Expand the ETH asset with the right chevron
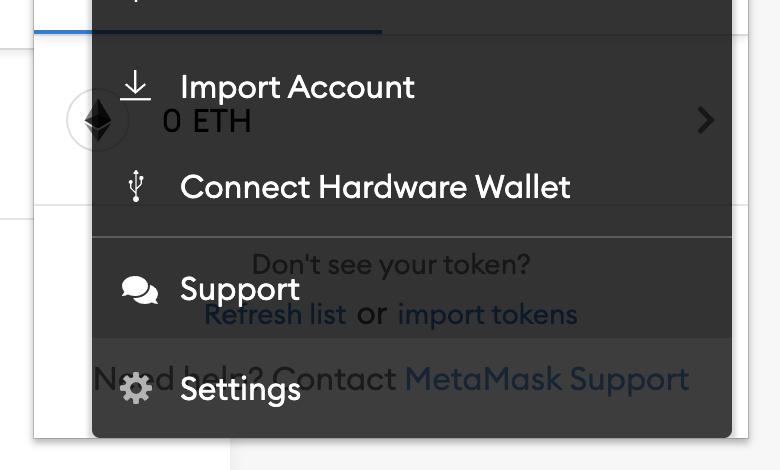The image size is (780, 470). pyautogui.click(x=705, y=120)
